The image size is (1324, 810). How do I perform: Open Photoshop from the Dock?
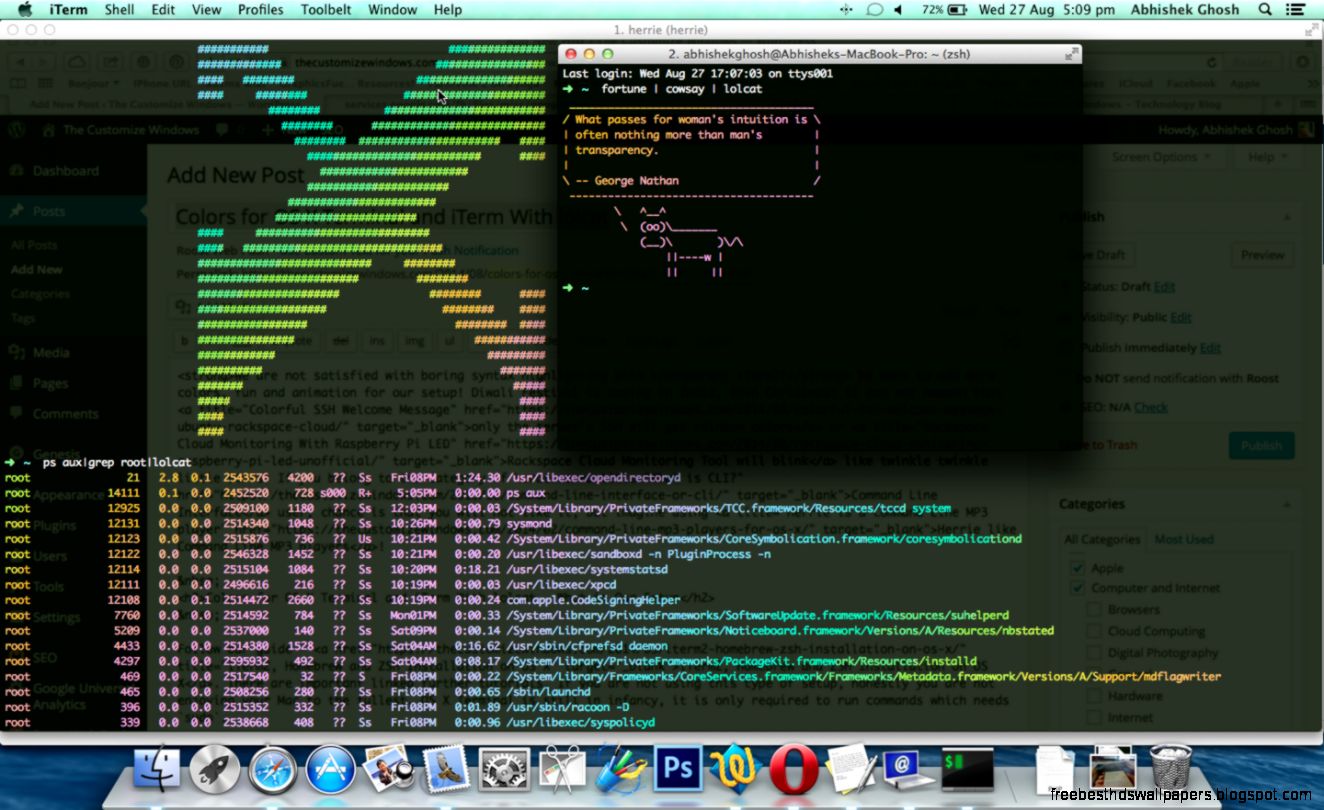678,768
